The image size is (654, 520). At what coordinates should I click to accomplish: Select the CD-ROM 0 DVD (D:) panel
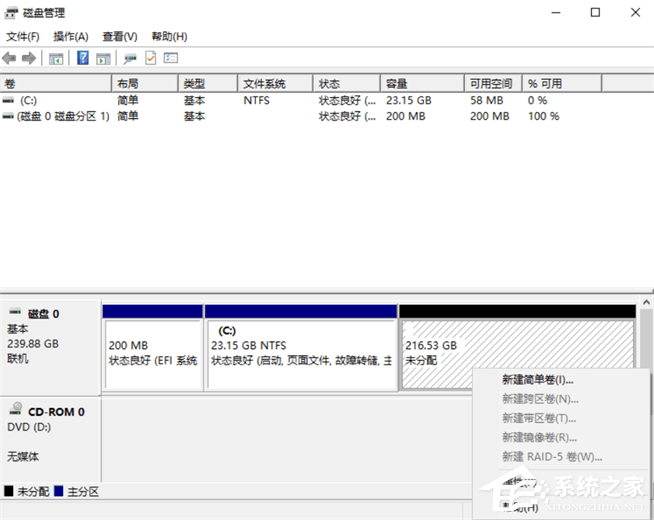(x=50, y=439)
